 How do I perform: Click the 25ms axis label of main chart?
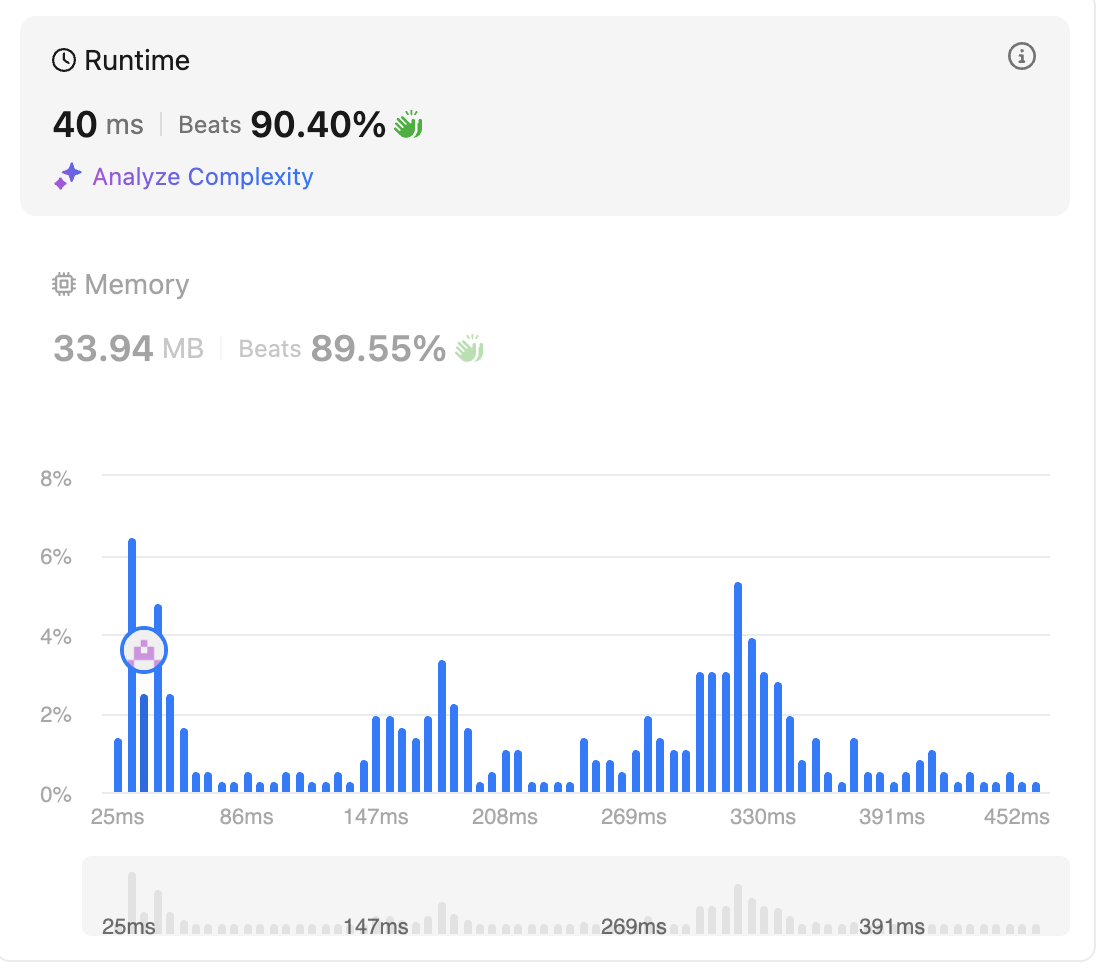coord(118,817)
